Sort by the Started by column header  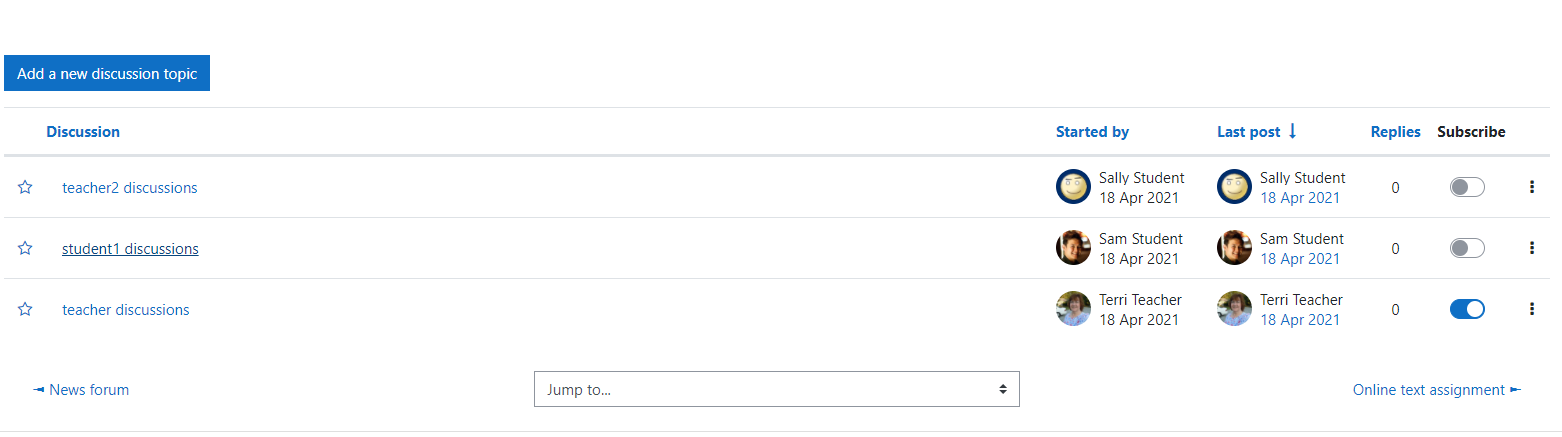(1092, 132)
